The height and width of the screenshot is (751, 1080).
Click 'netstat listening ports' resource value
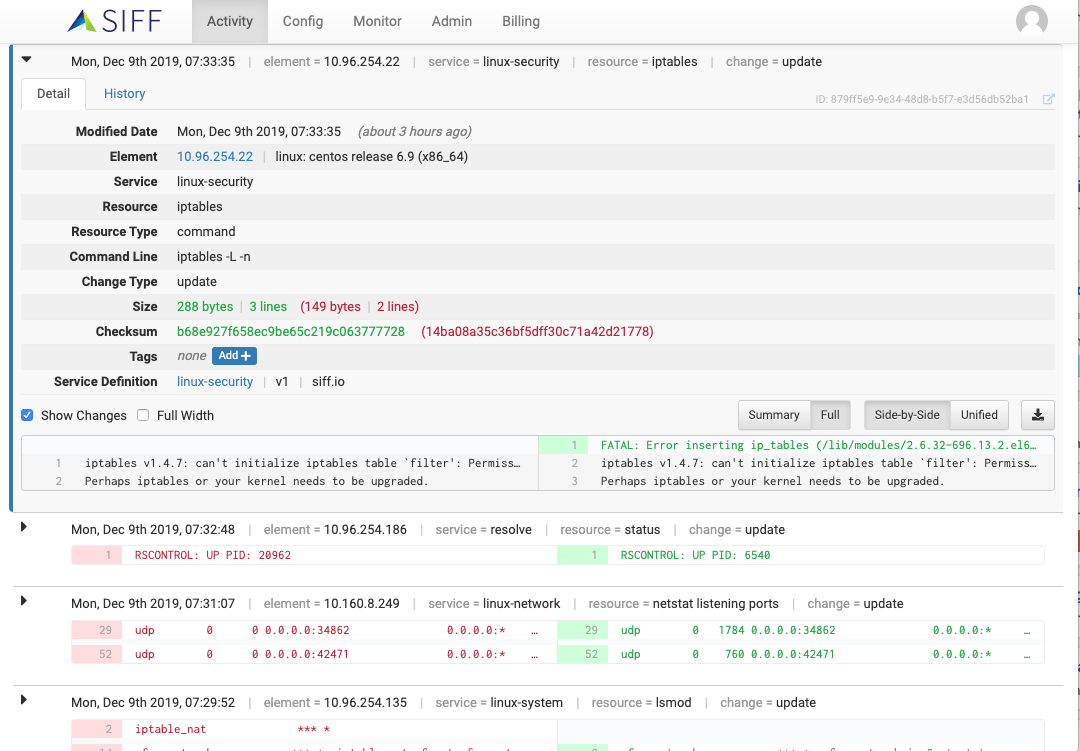[715, 604]
